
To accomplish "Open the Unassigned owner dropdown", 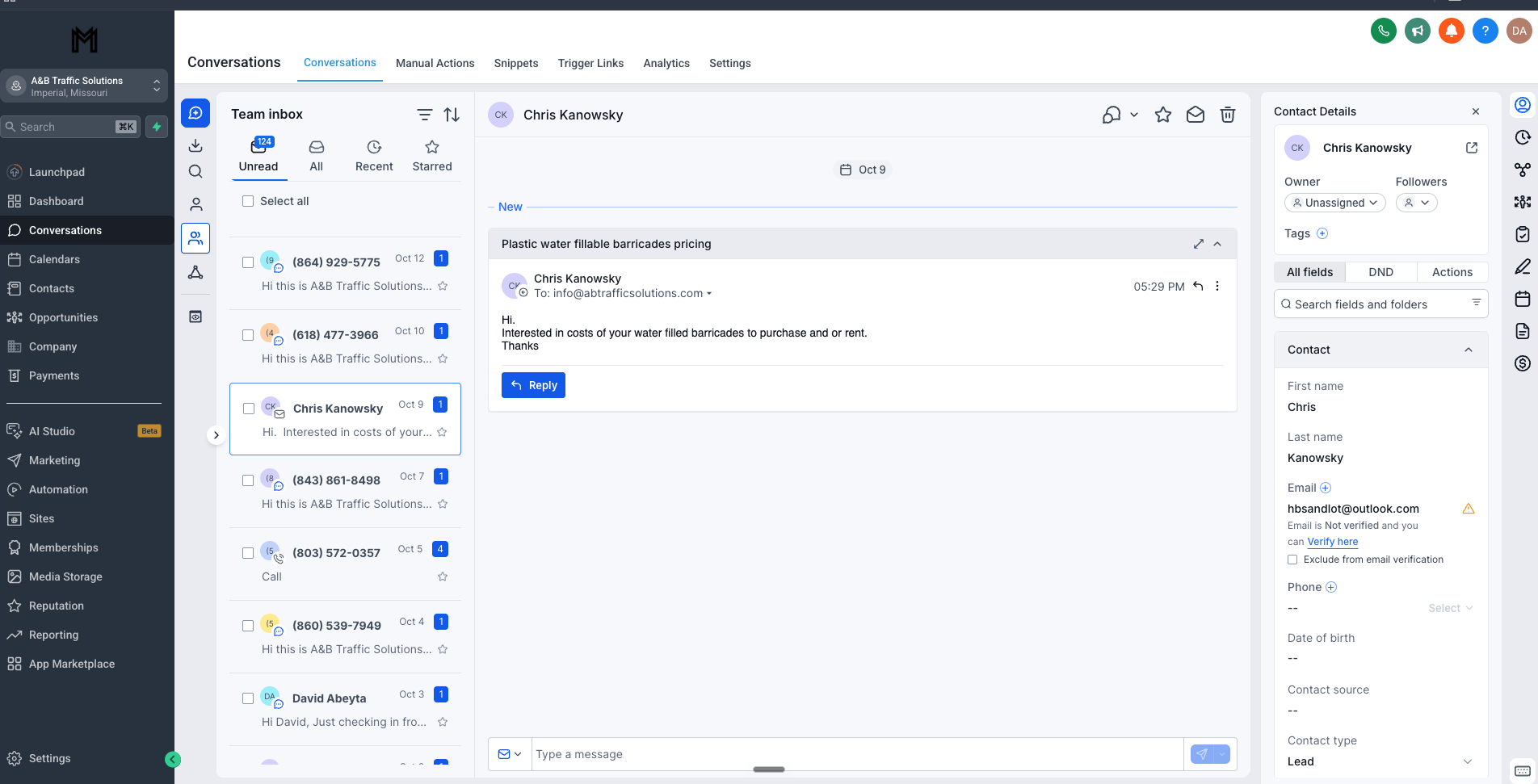I will [x=1334, y=203].
